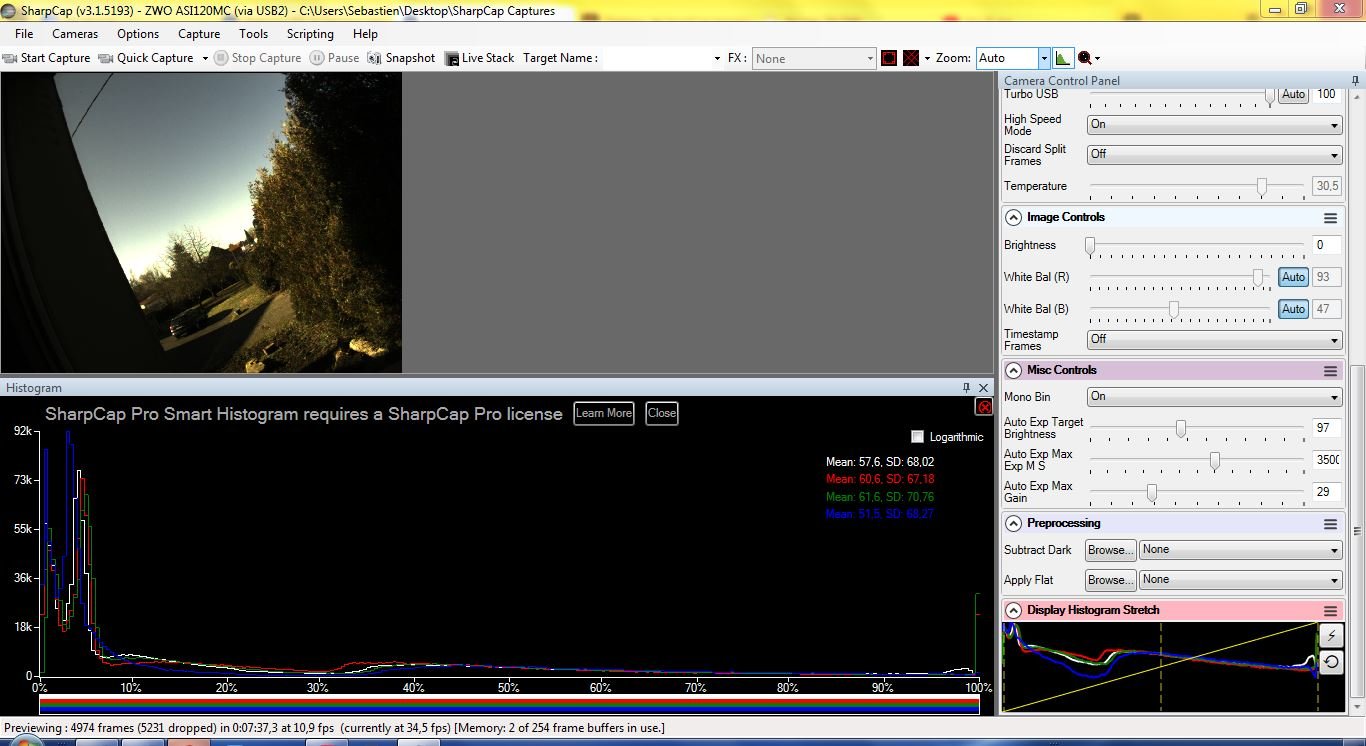Image resolution: width=1366 pixels, height=746 pixels.
Task: Open the Help menu
Action: tap(365, 34)
